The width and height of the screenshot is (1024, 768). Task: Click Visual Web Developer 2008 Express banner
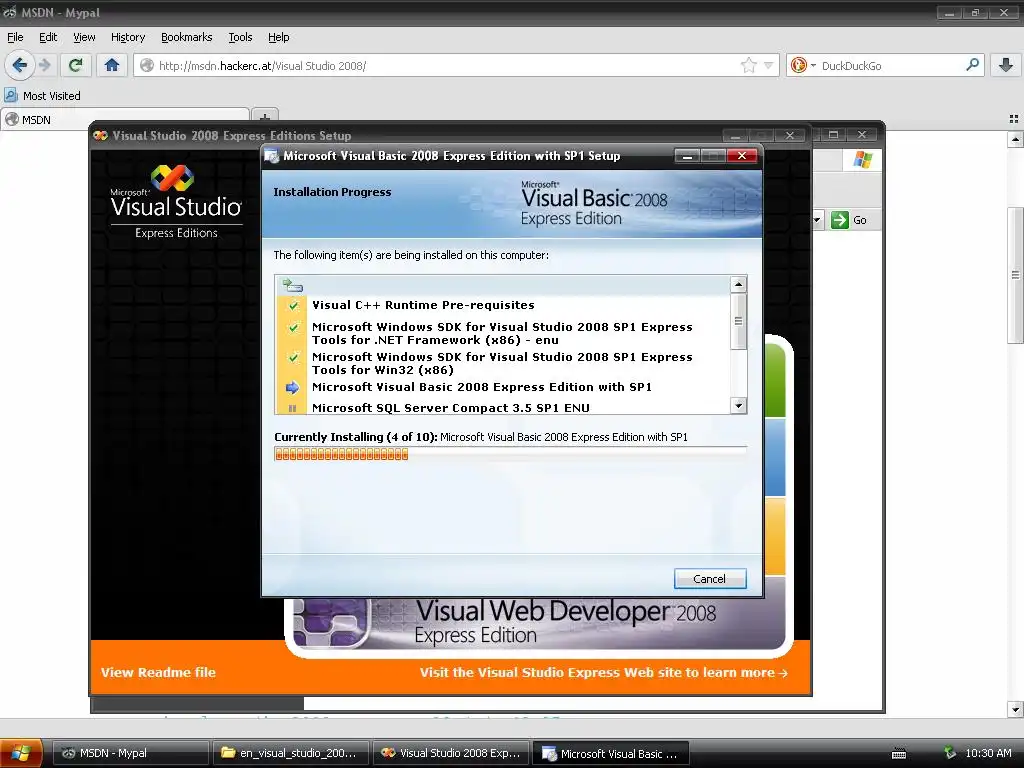click(538, 623)
